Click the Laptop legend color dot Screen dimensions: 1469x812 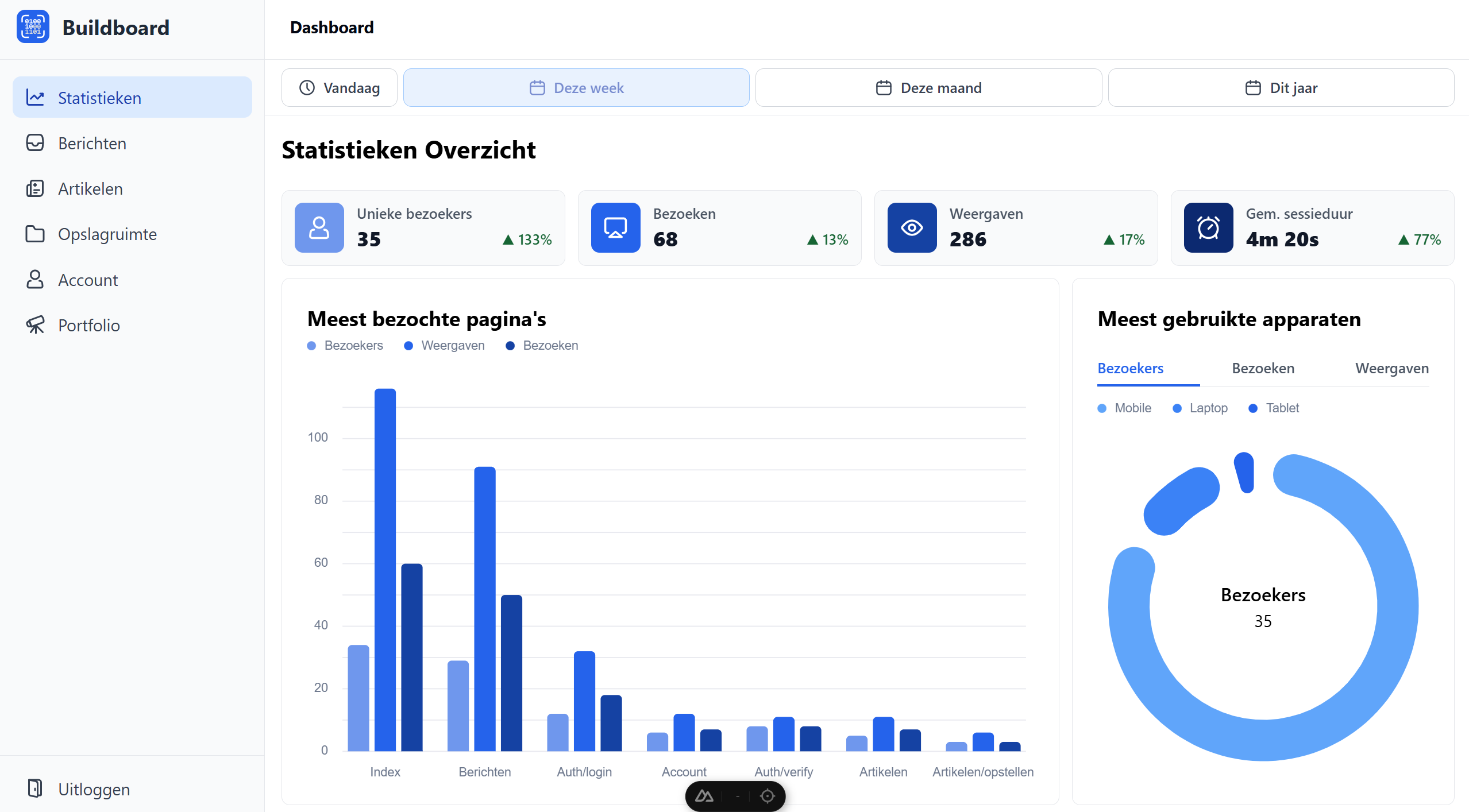(1177, 408)
